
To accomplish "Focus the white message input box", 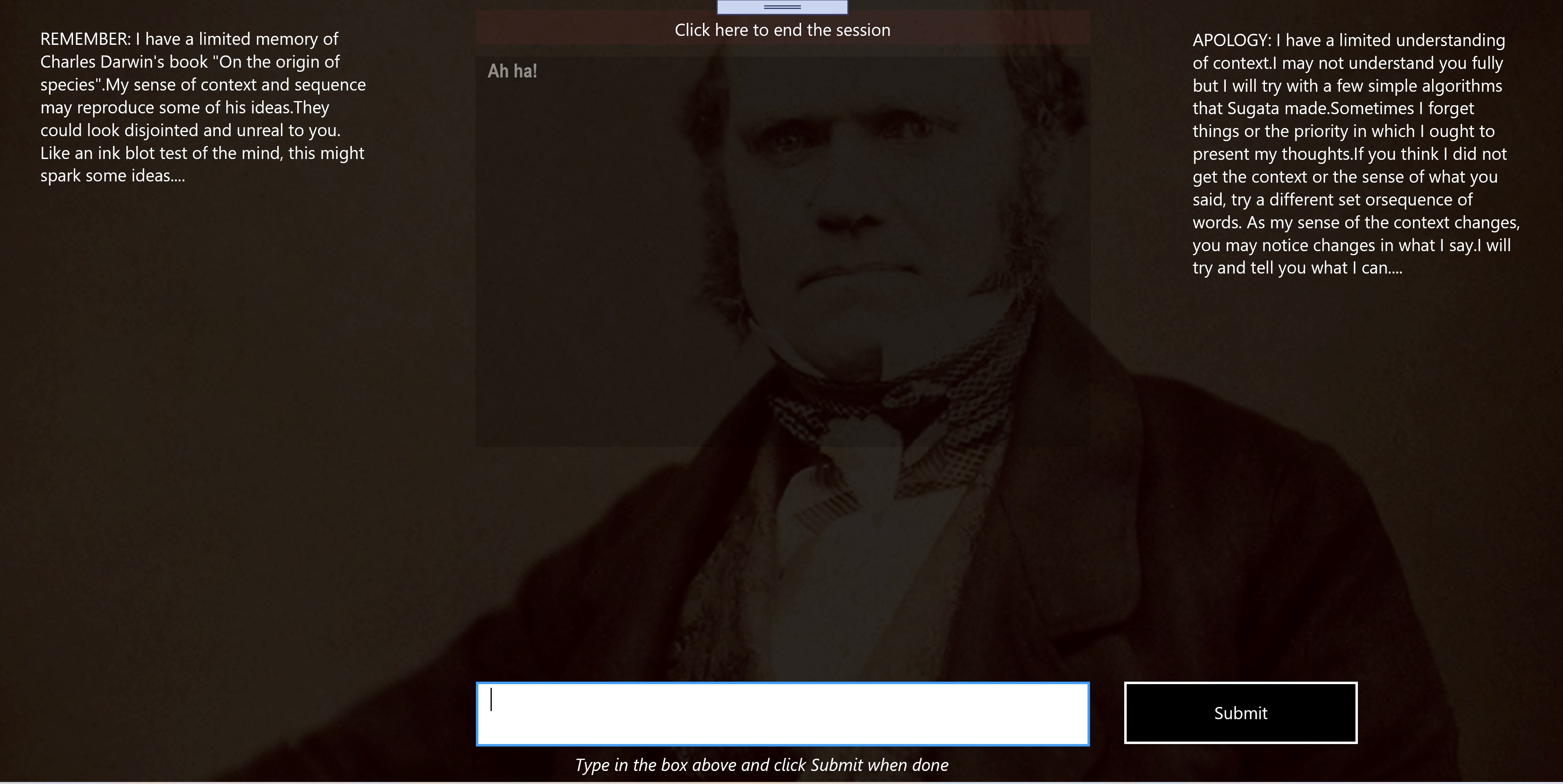I will 782,714.
